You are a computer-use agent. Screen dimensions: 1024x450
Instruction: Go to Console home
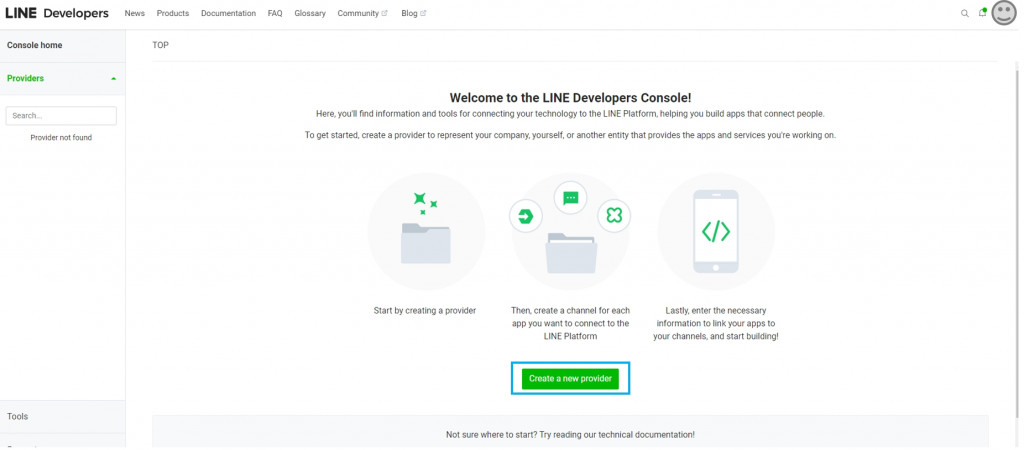[63, 46]
